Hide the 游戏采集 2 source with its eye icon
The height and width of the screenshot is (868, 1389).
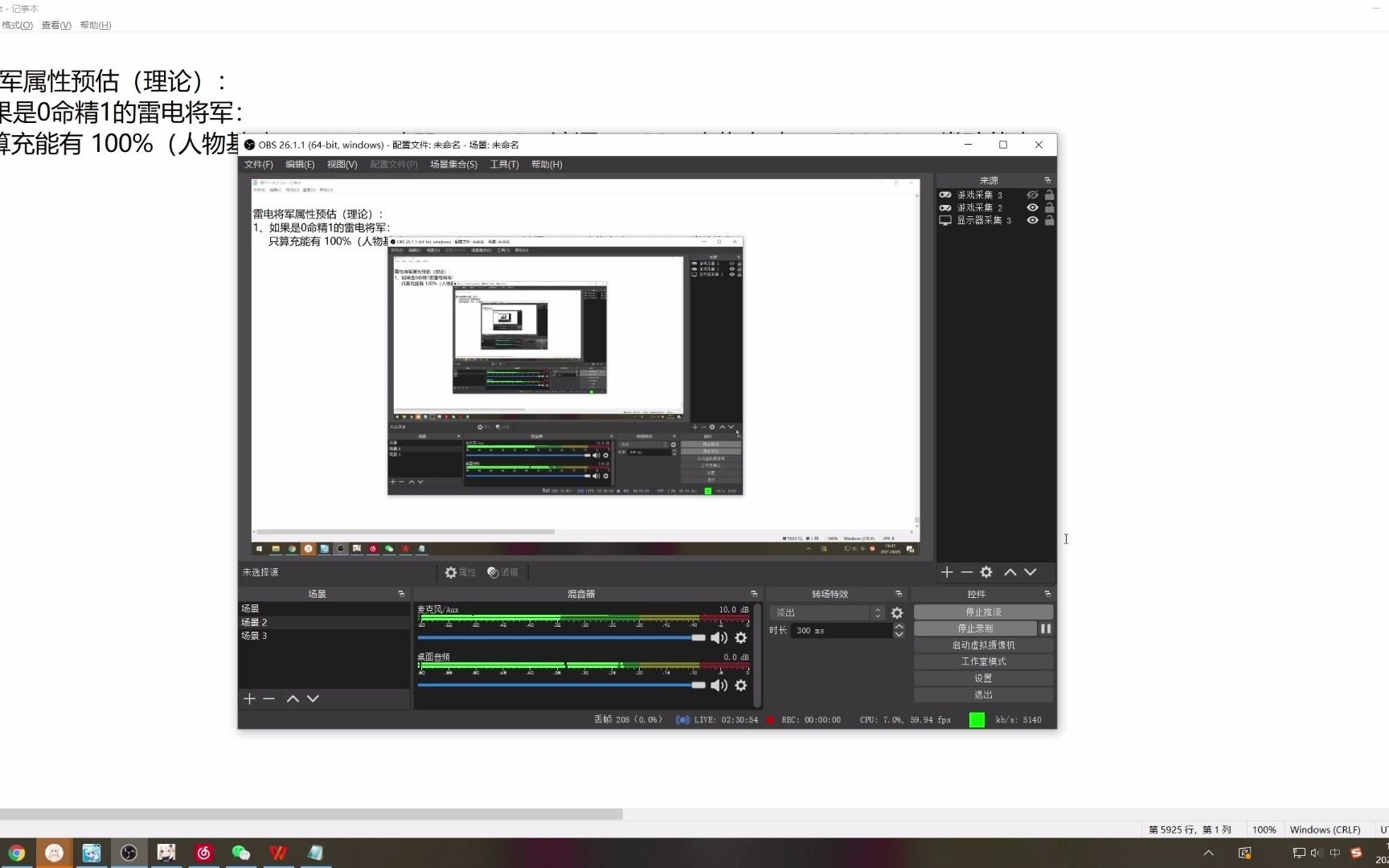point(1033,207)
